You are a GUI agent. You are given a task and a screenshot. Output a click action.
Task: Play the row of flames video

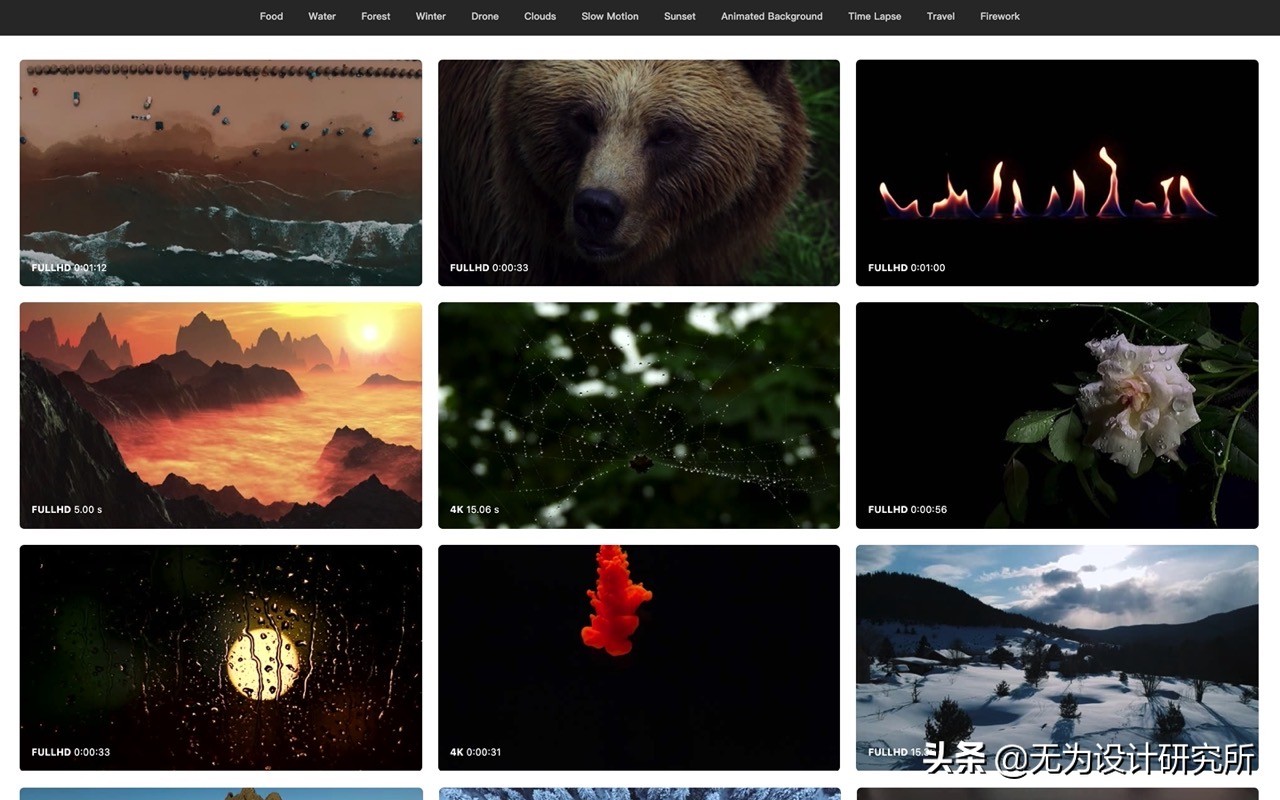click(1057, 173)
